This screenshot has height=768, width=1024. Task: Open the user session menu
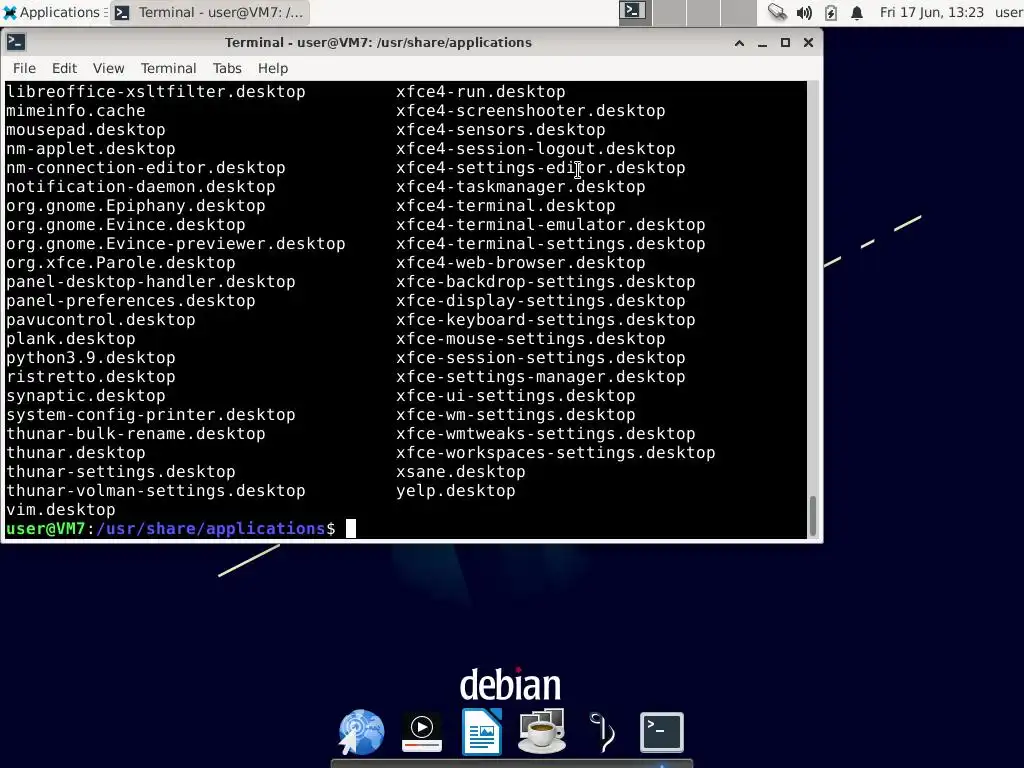click(1009, 12)
